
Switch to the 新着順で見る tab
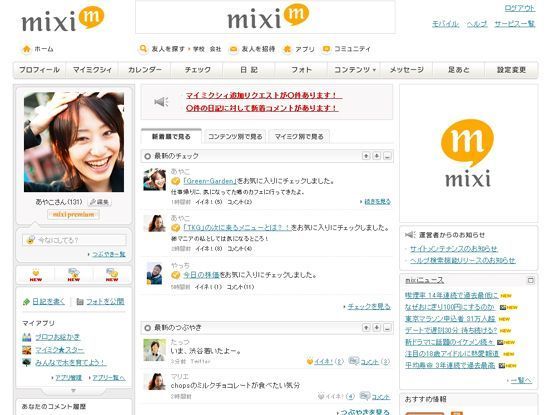171,136
